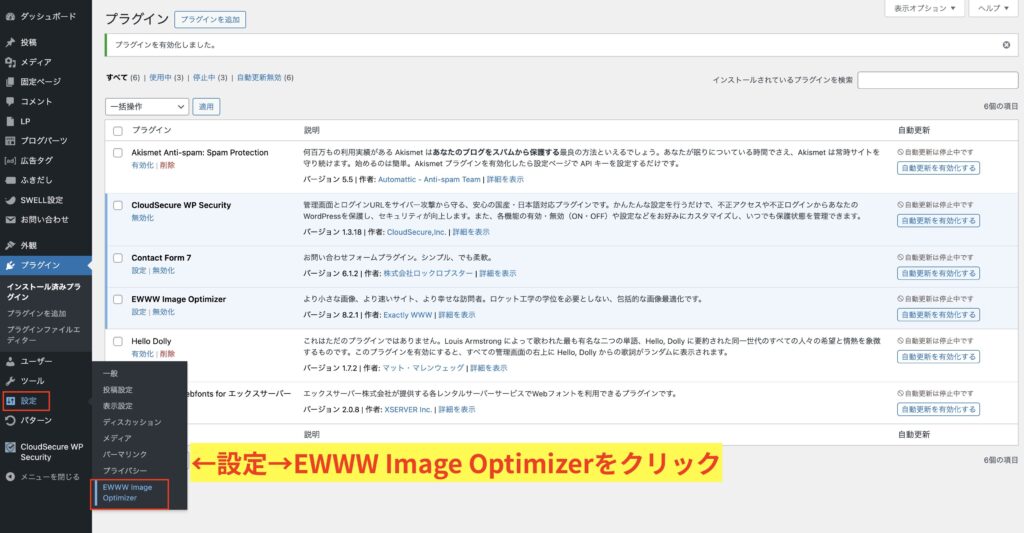Screen dimensions: 1024x533
Task: Dismiss the plugin activated notice
Action: point(1006,45)
